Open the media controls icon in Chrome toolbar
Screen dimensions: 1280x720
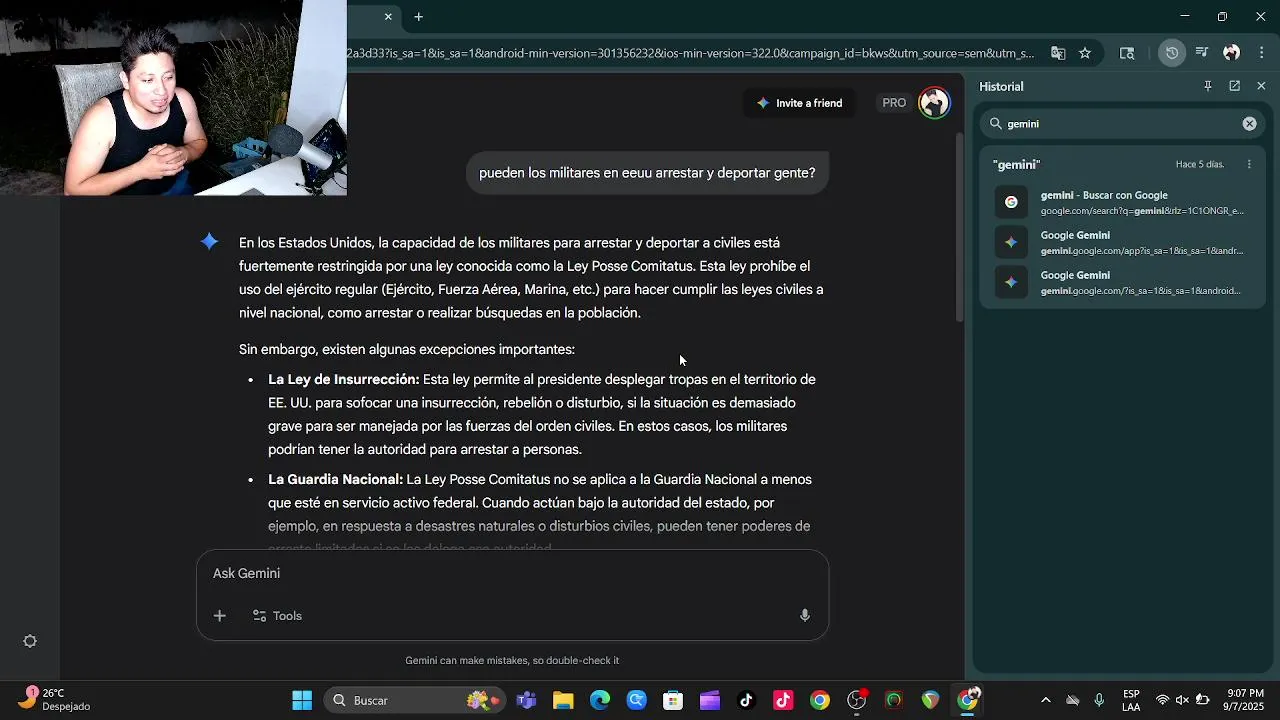pyautogui.click(x=1202, y=53)
